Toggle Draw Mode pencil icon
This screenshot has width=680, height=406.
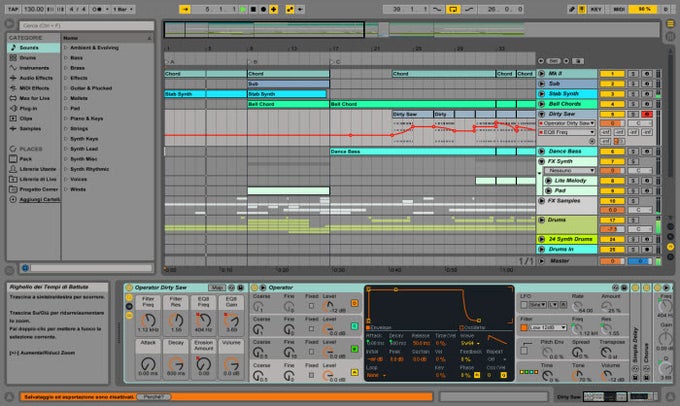[x=572, y=9]
